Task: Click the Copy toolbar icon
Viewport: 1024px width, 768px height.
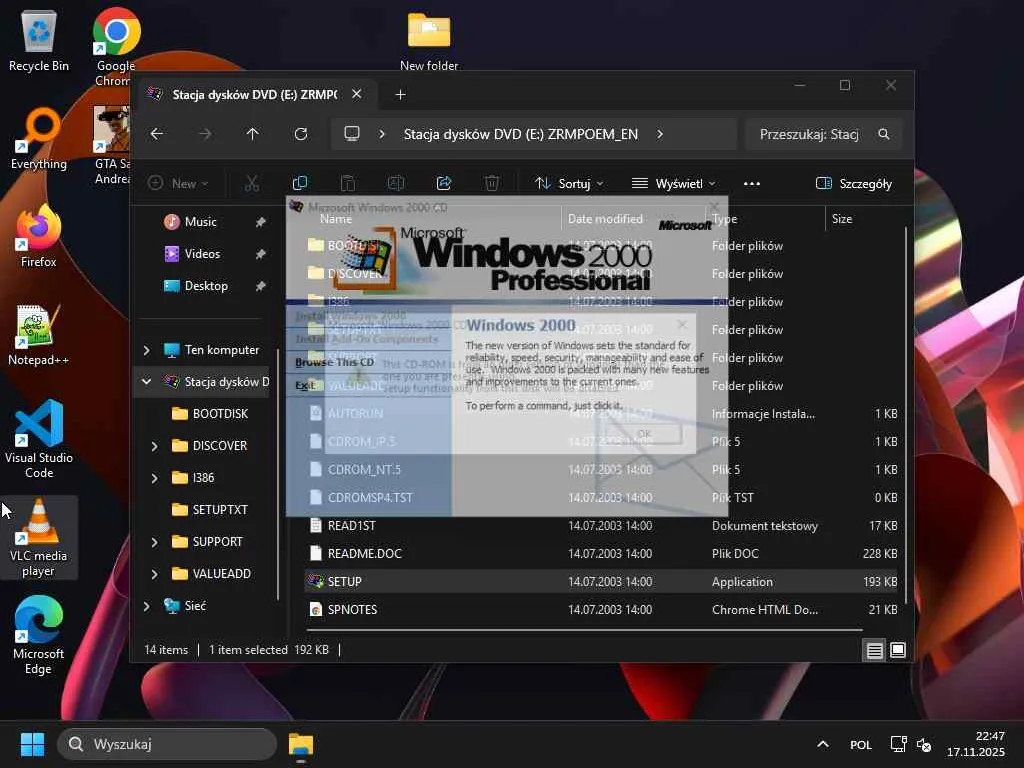Action: point(300,184)
